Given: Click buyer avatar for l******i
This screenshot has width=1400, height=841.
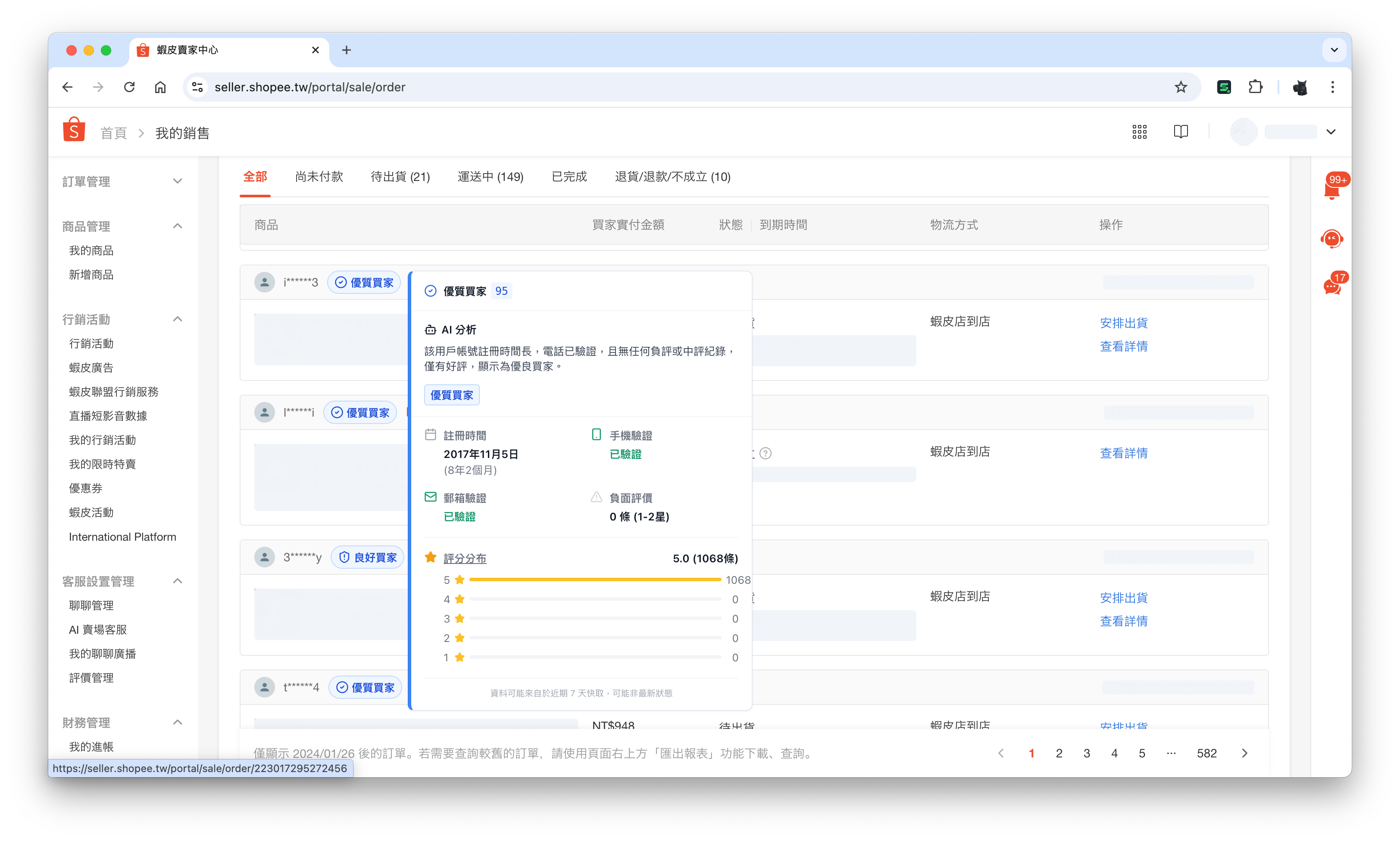Looking at the screenshot, I should [264, 412].
